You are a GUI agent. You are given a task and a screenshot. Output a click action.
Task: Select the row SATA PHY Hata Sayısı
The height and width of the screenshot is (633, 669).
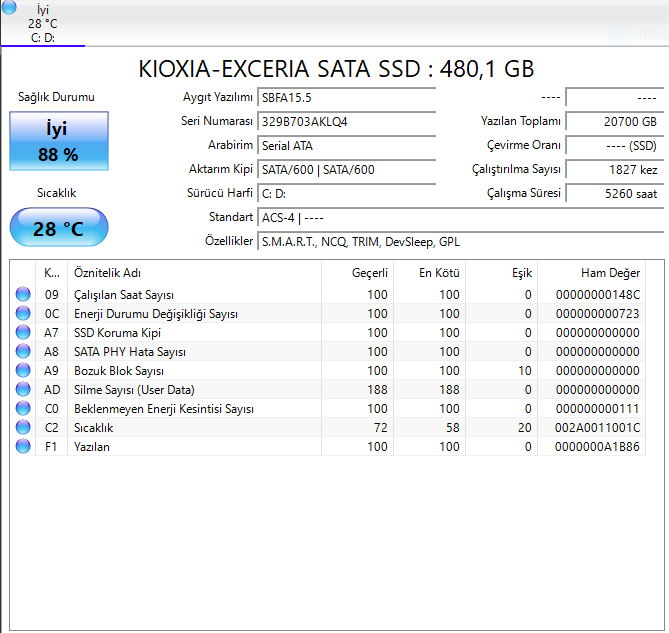pos(328,351)
